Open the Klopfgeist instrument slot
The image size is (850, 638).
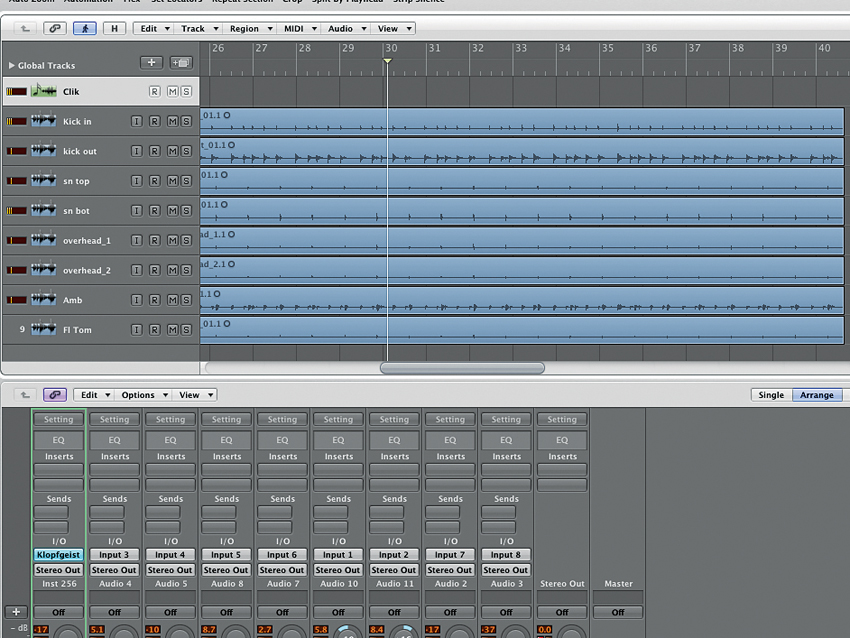(59, 555)
